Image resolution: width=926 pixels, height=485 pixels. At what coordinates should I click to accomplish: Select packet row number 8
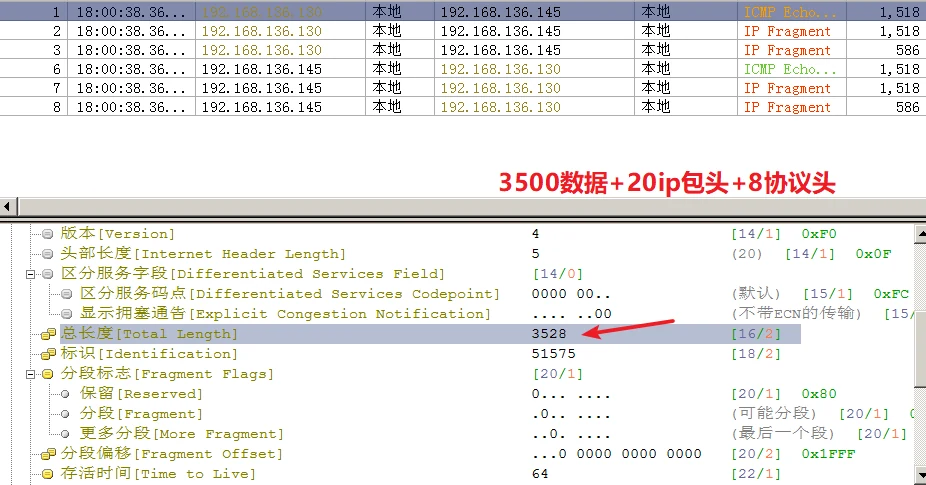tap(463, 106)
